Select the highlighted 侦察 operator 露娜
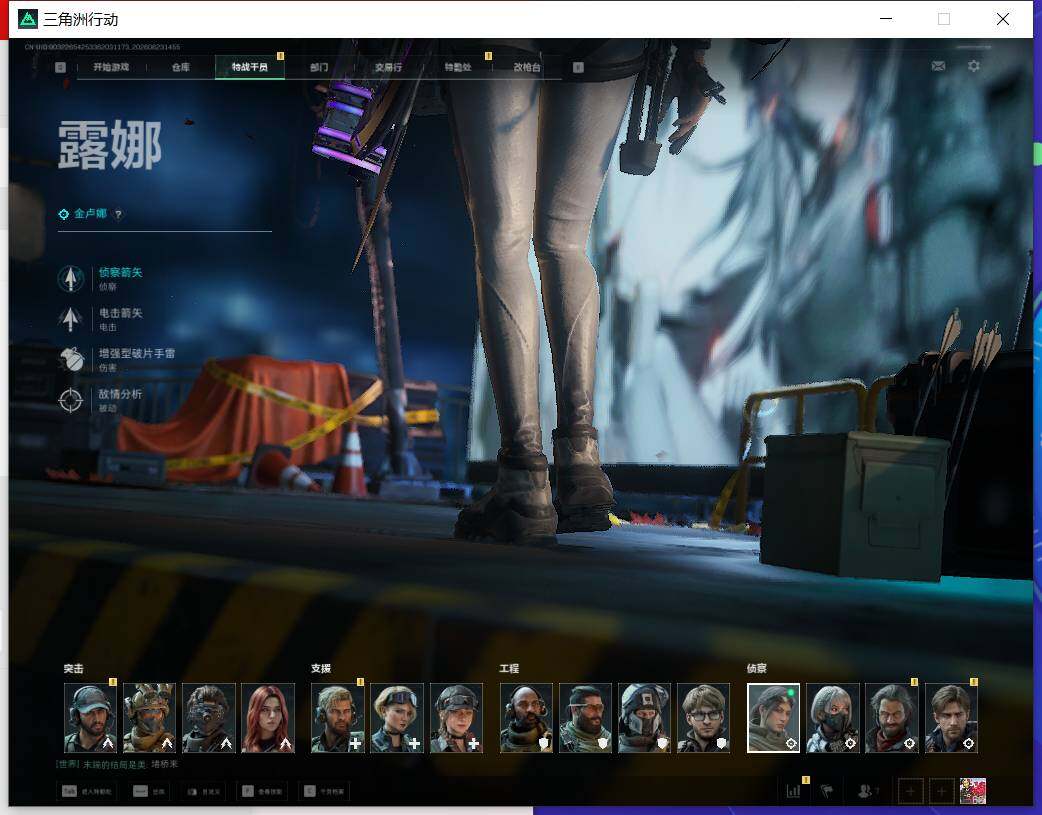This screenshot has width=1042, height=815. (x=774, y=718)
